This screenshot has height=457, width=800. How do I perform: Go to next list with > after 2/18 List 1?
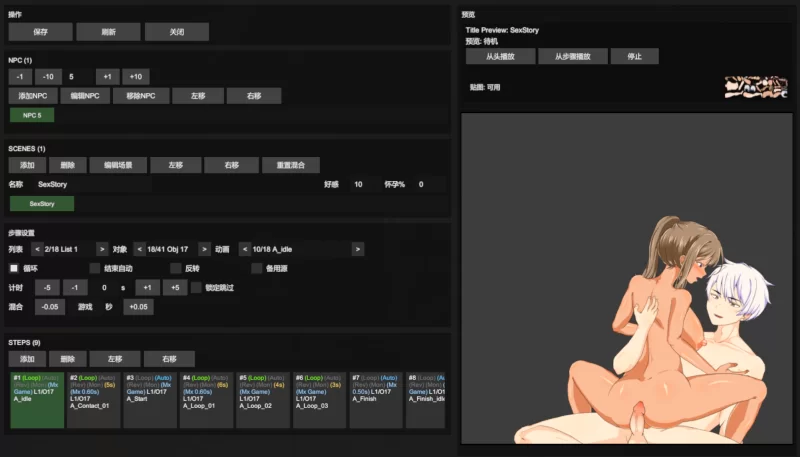[102, 249]
